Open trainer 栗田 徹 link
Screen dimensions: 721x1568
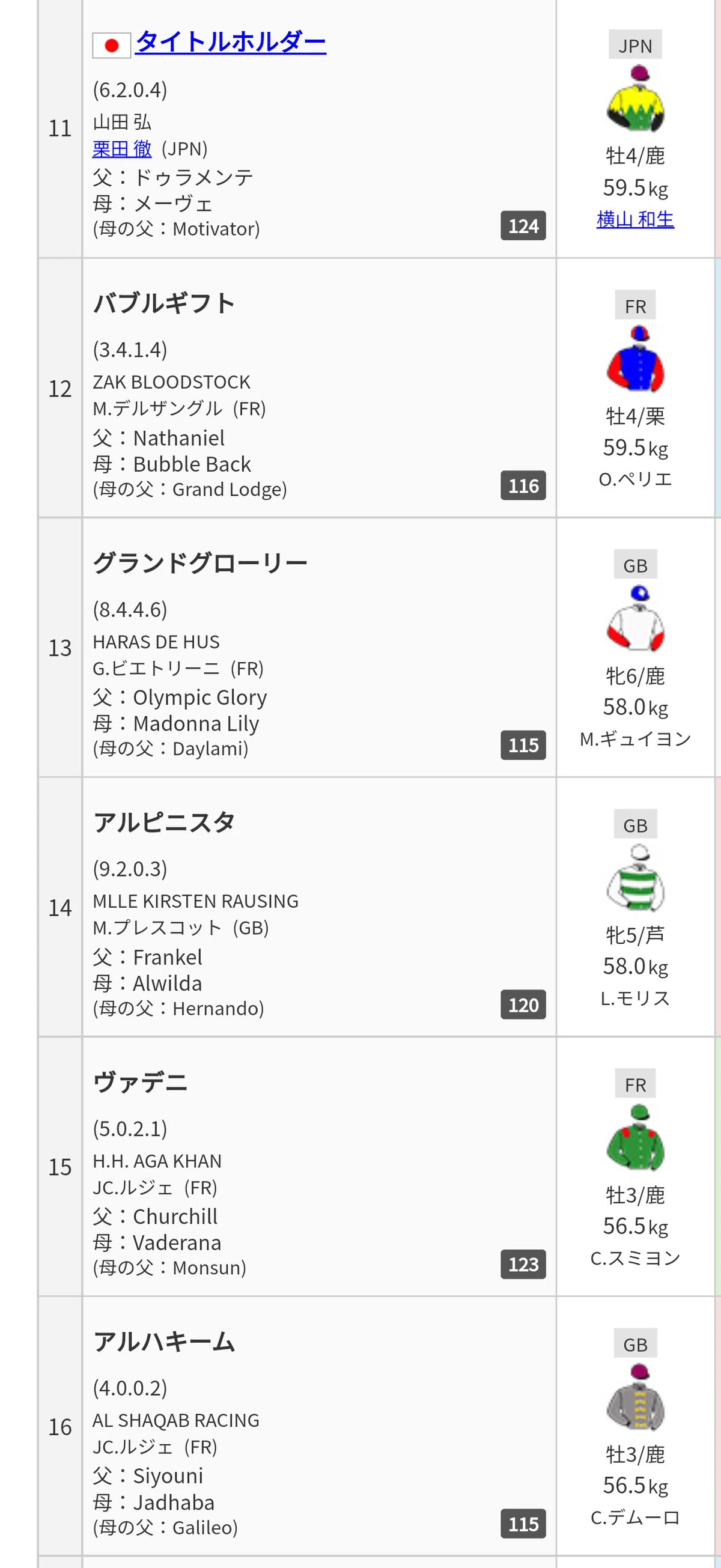tap(122, 148)
